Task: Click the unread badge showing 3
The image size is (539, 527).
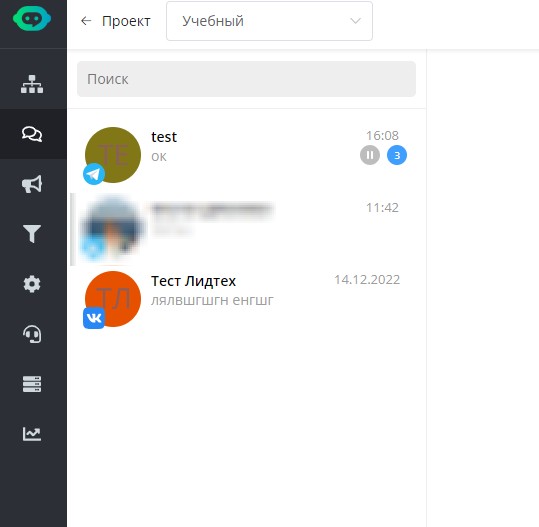Action: click(397, 155)
